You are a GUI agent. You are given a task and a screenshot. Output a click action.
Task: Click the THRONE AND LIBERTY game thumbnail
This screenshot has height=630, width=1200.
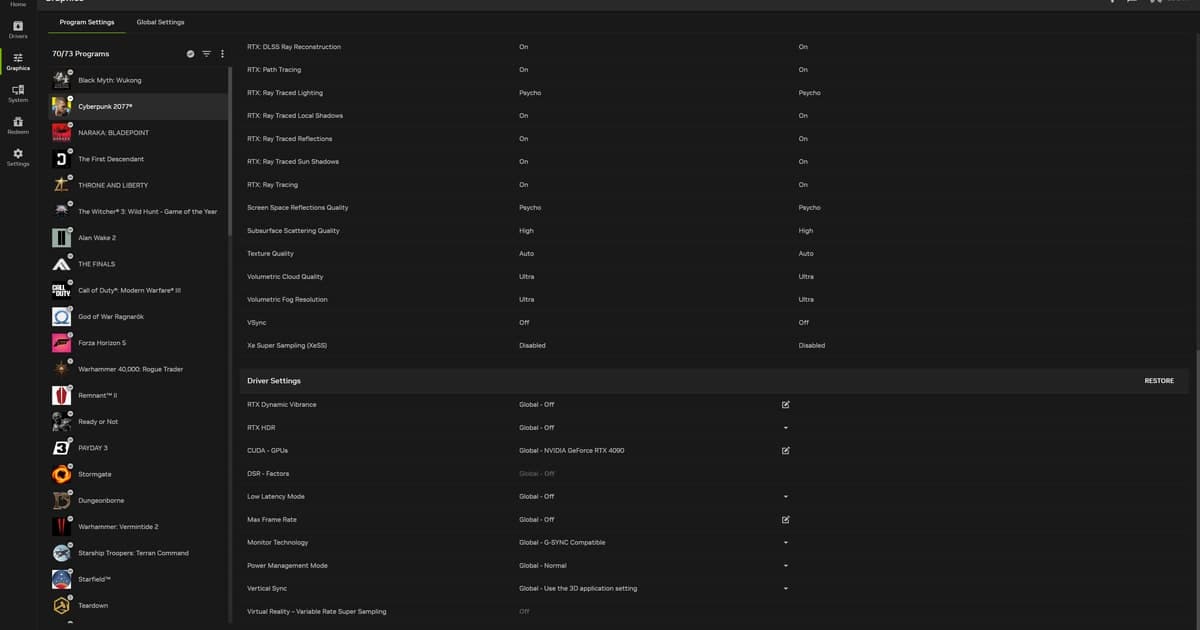[x=61, y=185]
